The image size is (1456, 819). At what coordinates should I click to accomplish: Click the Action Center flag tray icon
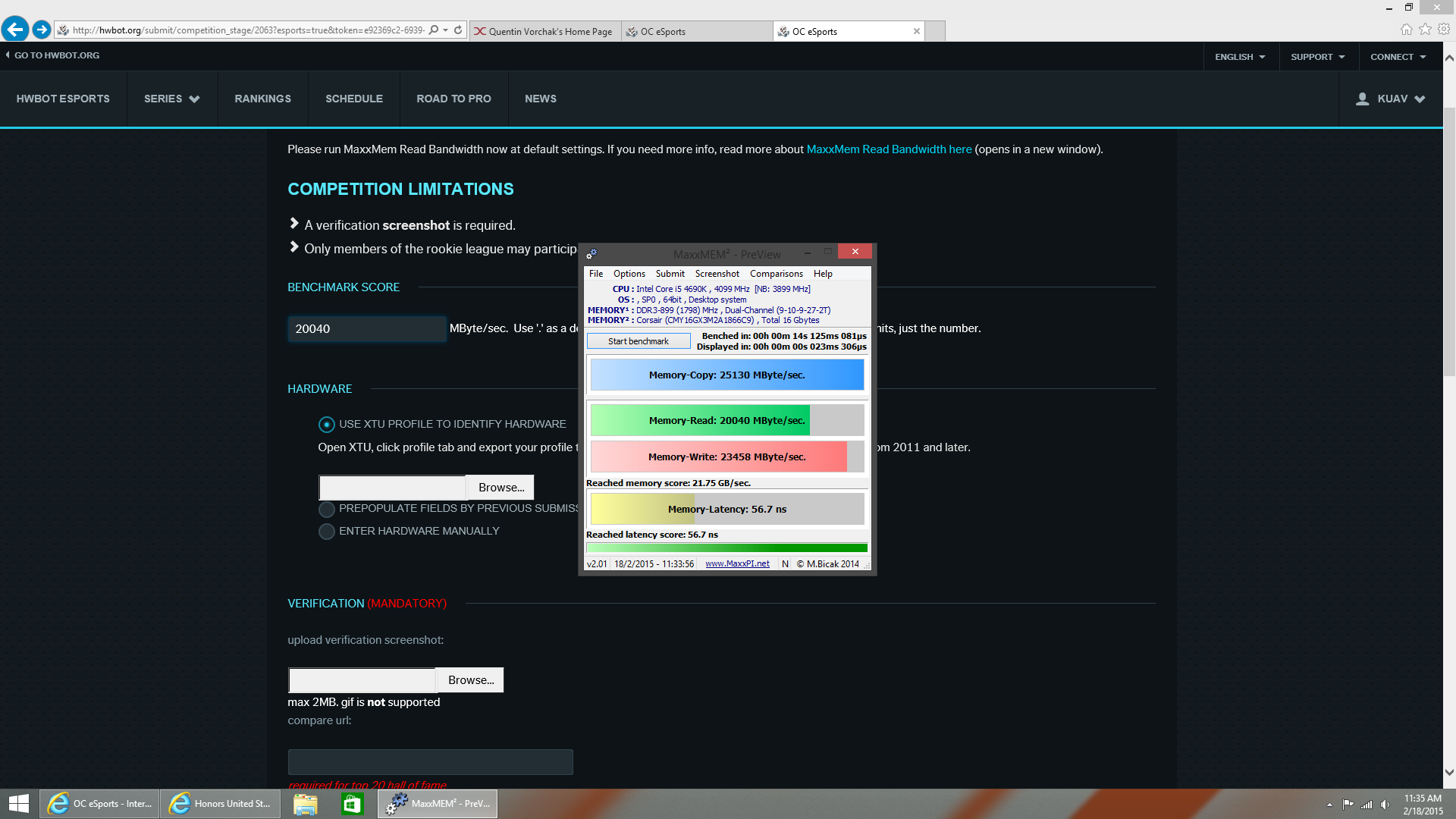(x=1348, y=805)
